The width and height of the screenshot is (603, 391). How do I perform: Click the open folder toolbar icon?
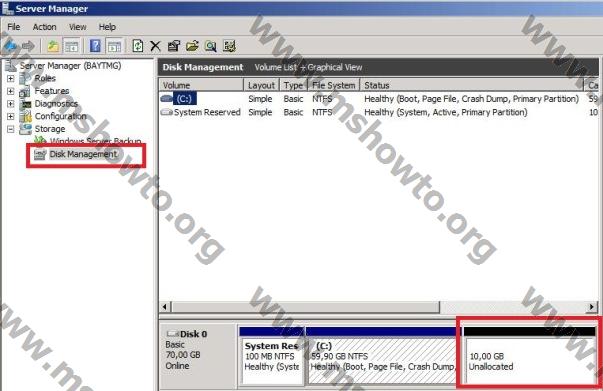click(x=192, y=46)
